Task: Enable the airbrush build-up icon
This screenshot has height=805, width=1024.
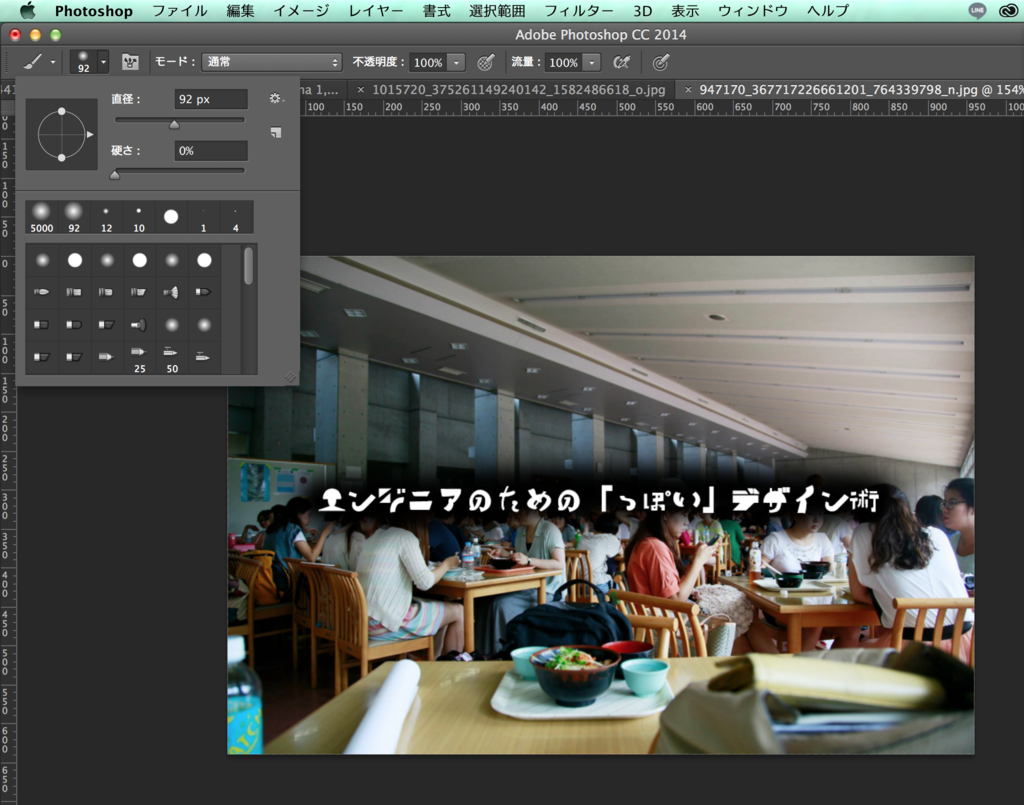Action: click(621, 63)
